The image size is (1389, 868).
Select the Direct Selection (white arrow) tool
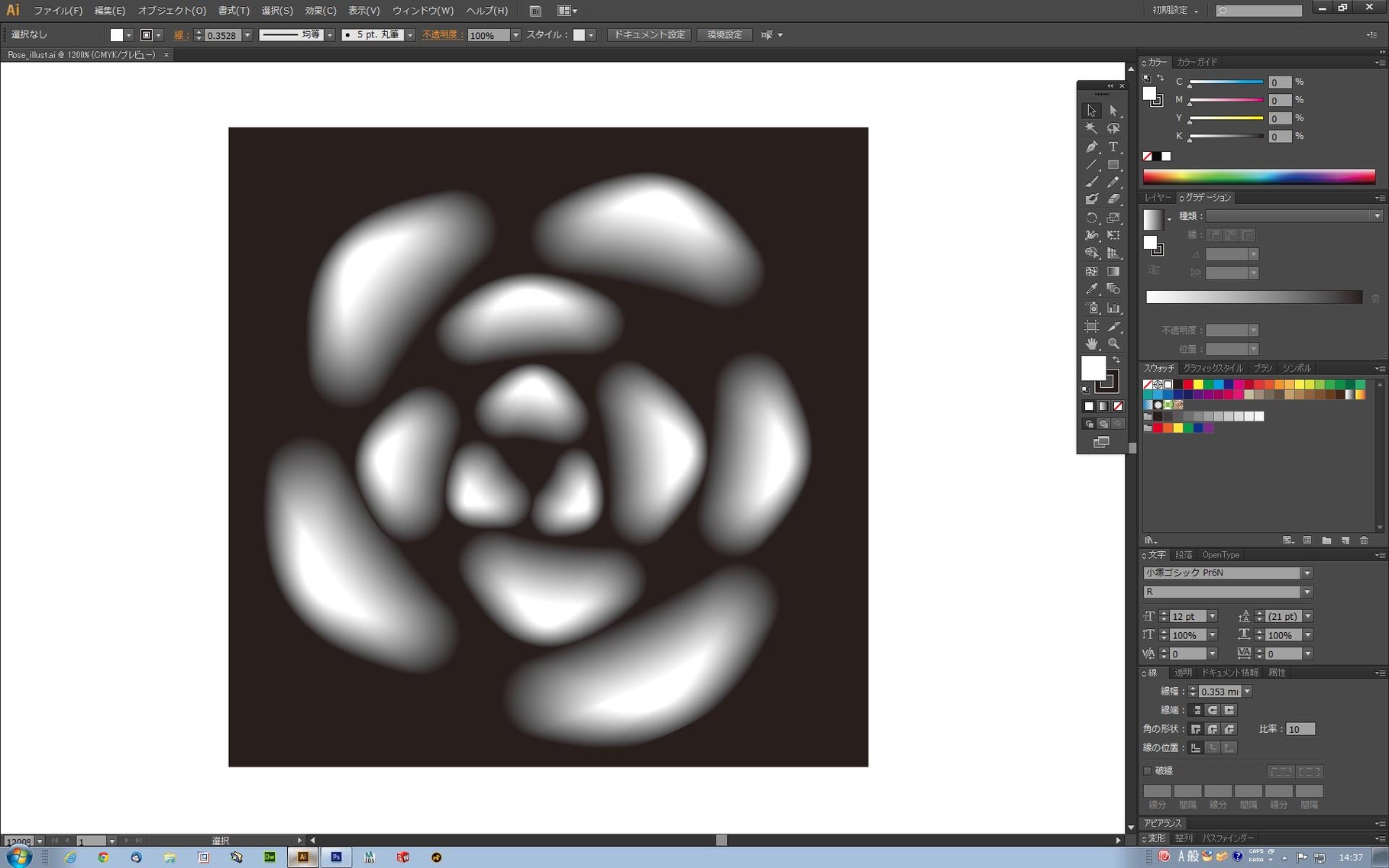click(x=1113, y=111)
